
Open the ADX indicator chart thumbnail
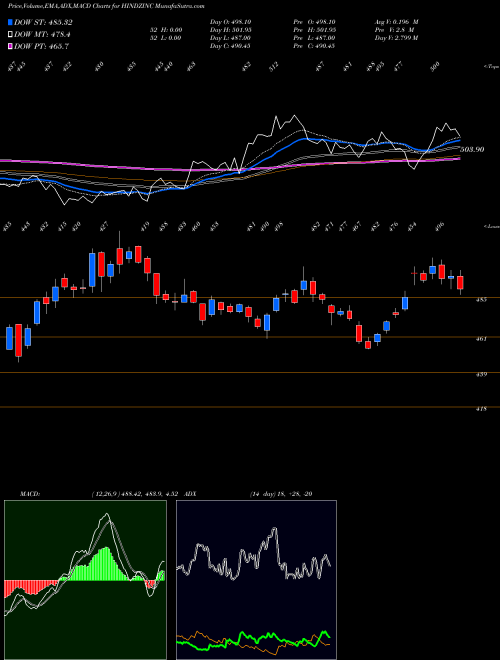coord(256,580)
